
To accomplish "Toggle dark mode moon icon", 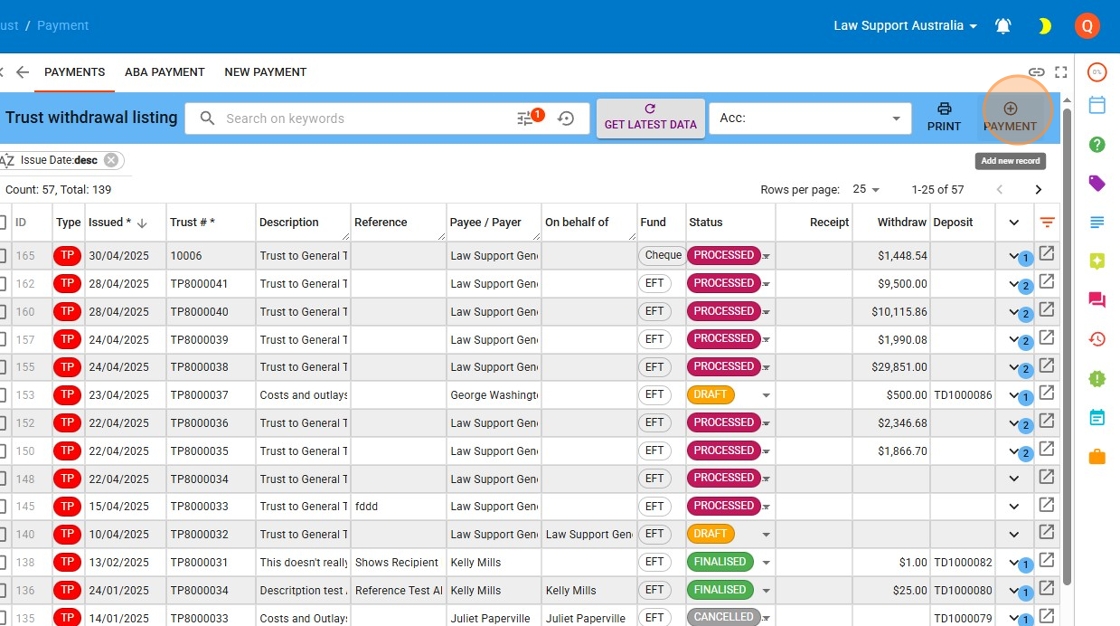I will [x=1045, y=26].
